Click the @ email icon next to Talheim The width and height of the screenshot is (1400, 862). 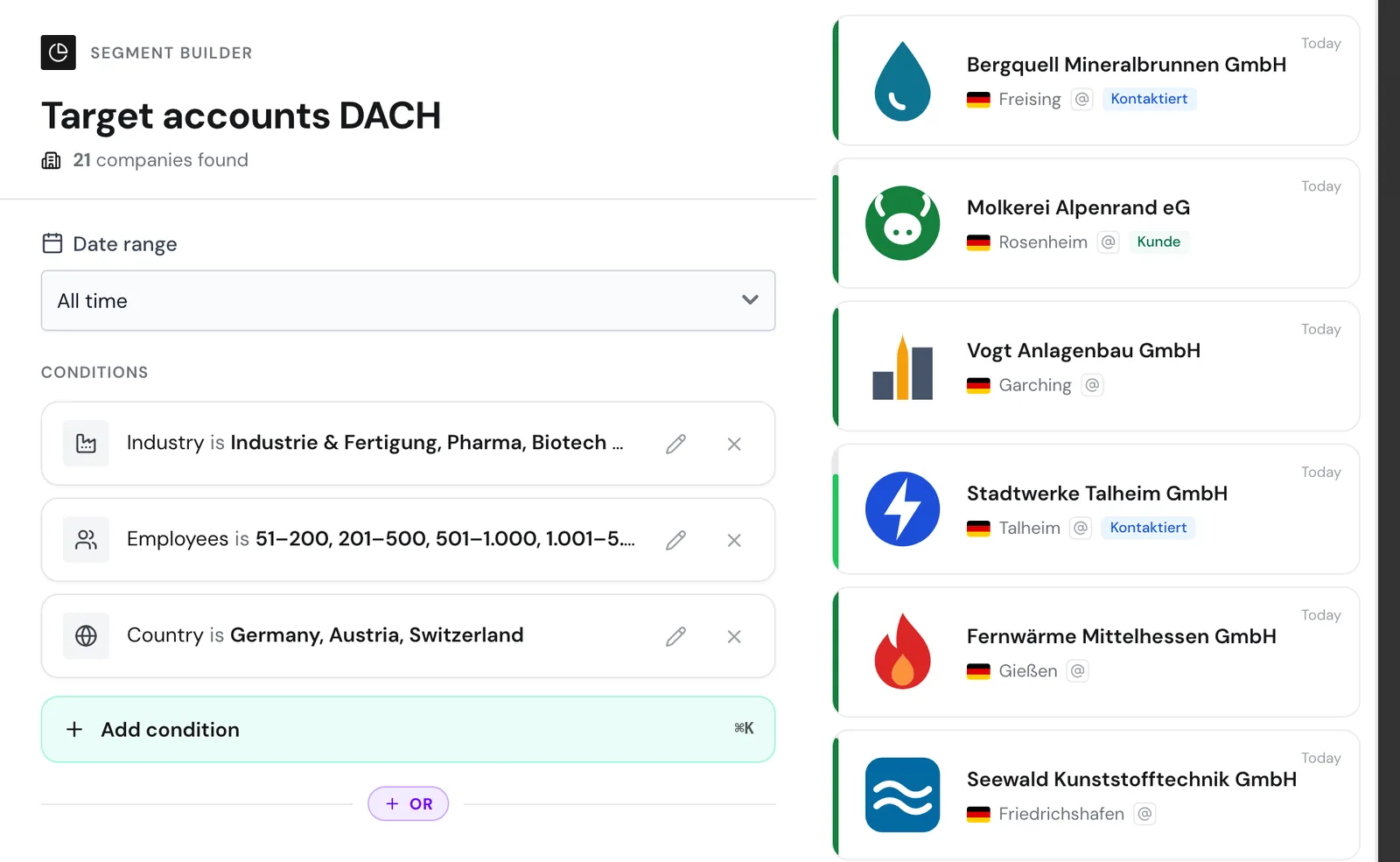[1081, 528]
